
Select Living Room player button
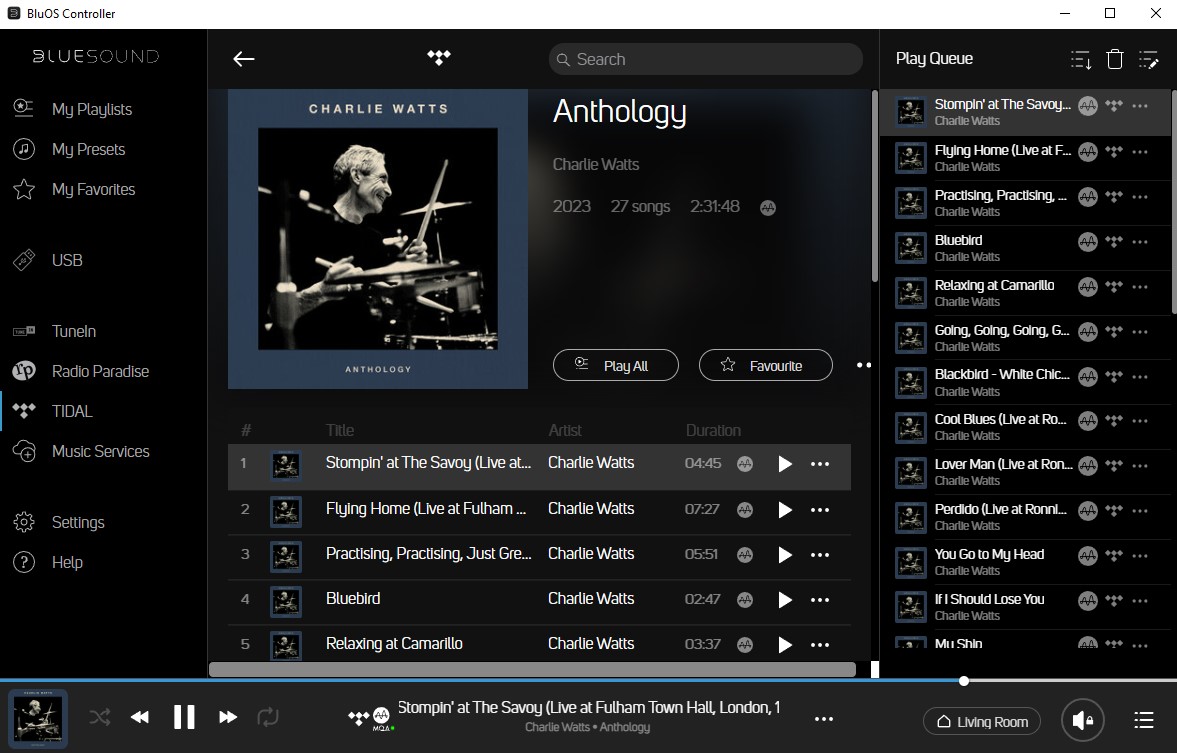click(x=981, y=721)
